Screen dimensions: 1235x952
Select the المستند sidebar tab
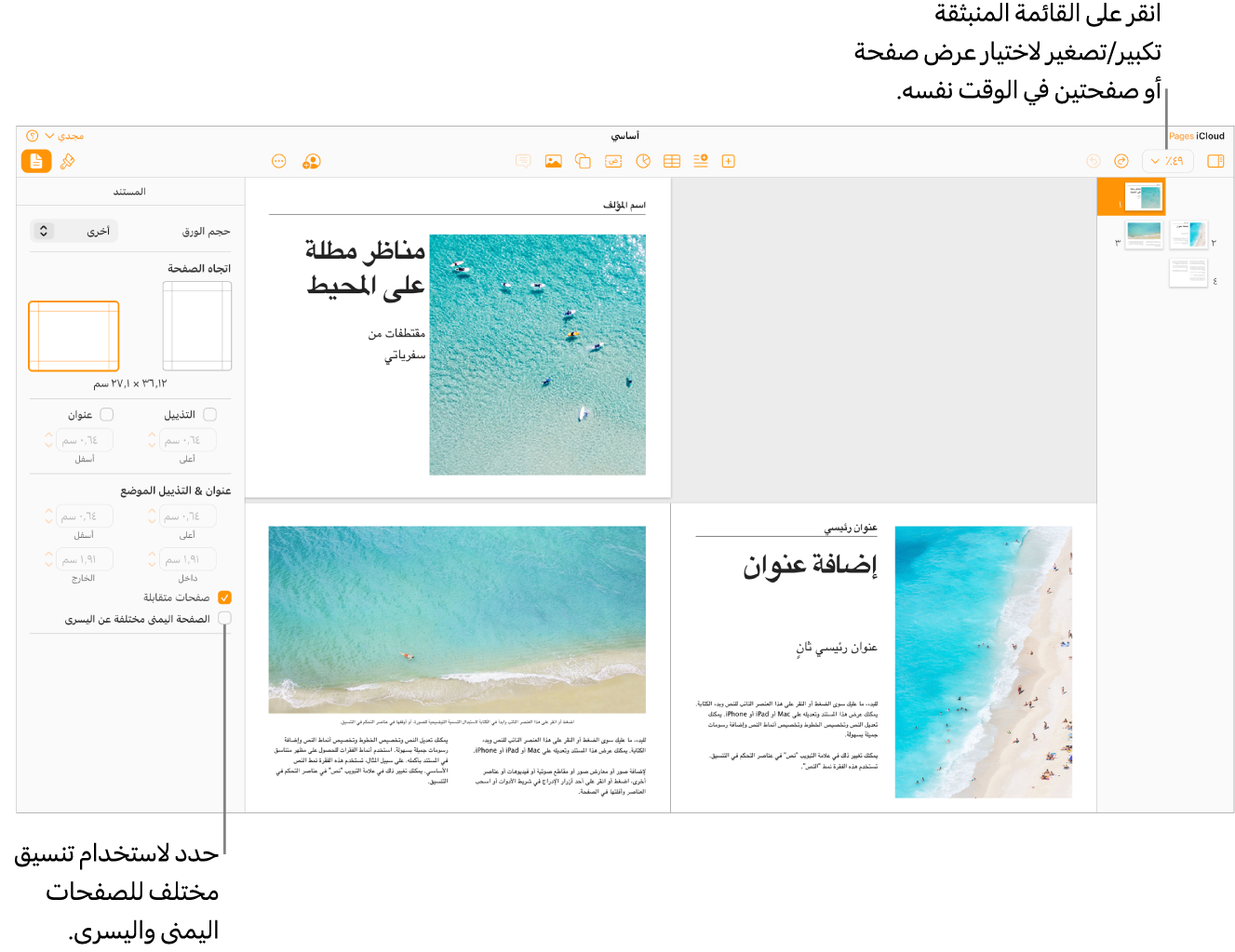pos(129,192)
